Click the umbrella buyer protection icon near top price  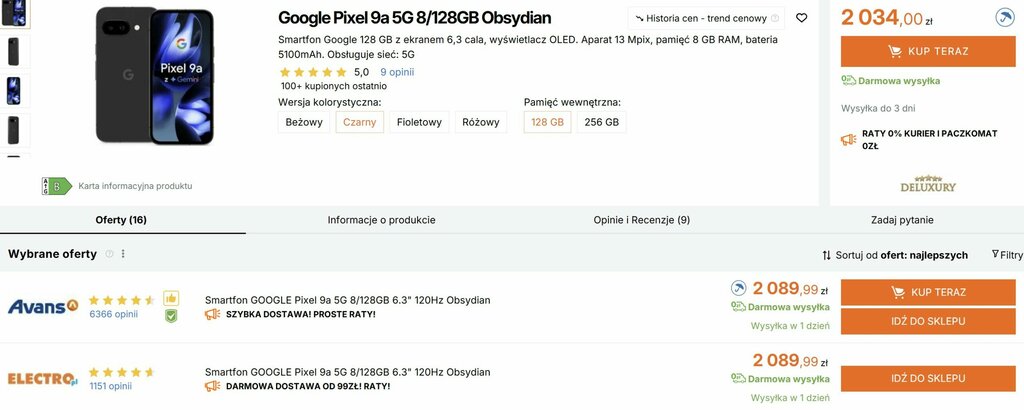point(1005,17)
